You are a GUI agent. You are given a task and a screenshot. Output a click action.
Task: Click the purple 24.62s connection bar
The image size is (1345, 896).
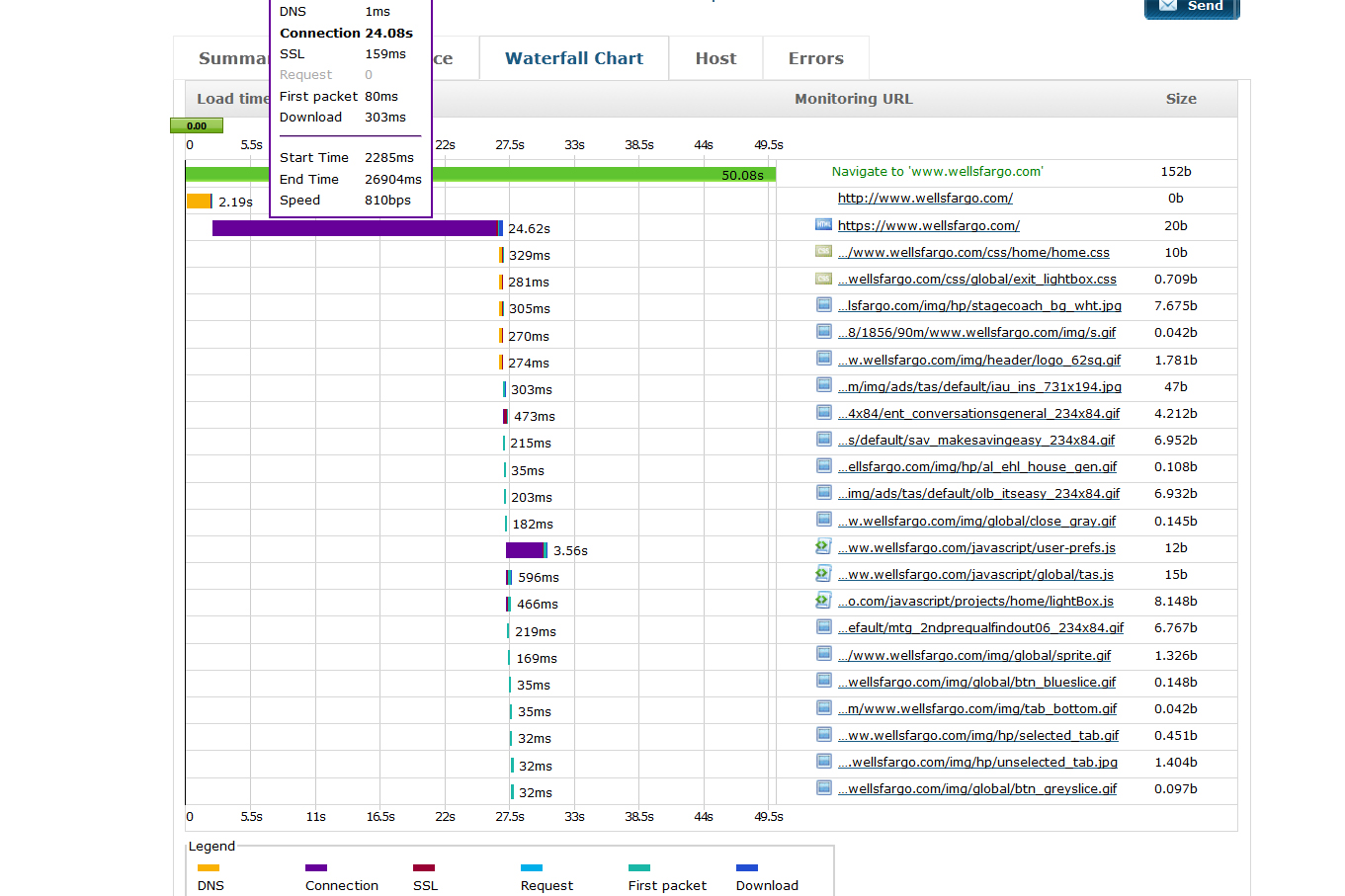tap(355, 228)
